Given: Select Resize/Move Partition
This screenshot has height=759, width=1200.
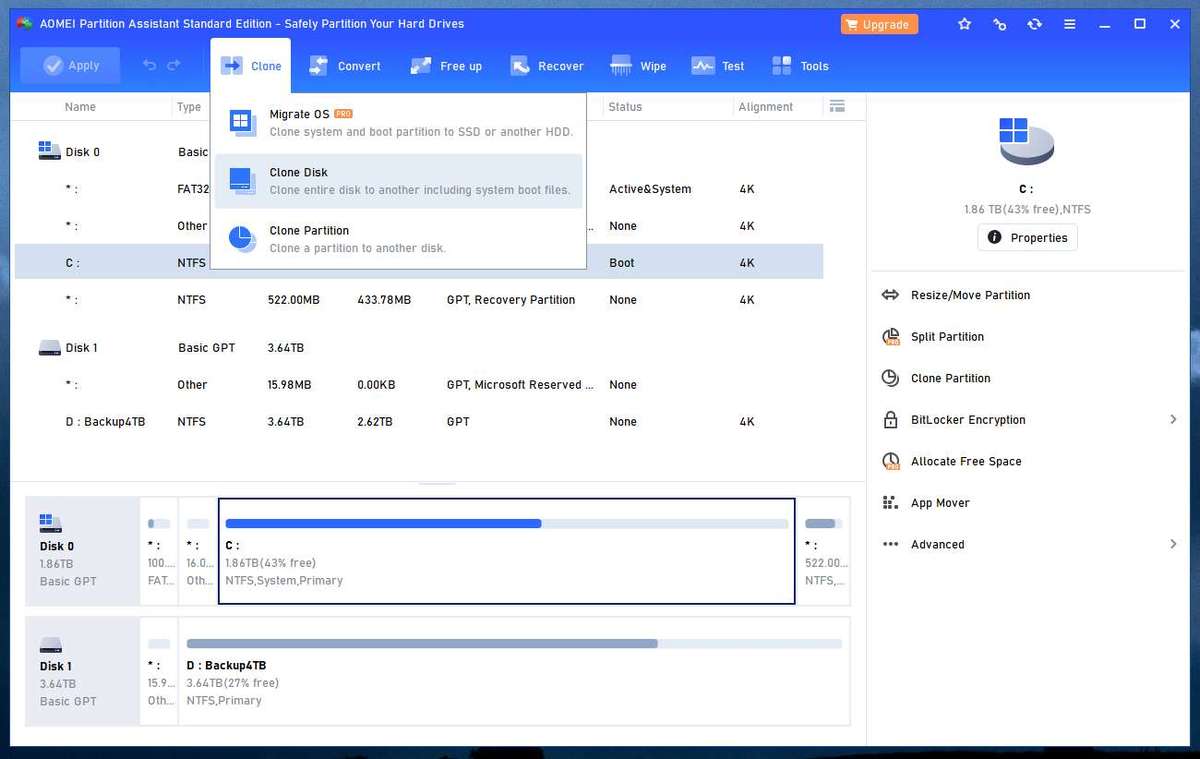Looking at the screenshot, I should 970,295.
